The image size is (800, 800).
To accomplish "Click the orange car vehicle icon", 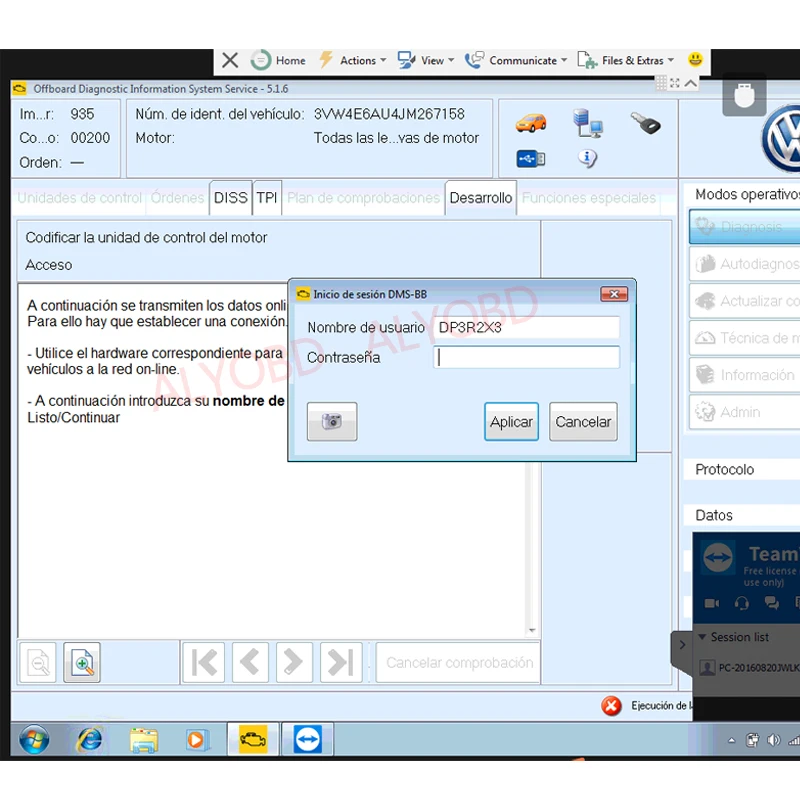I will pyautogui.click(x=531, y=123).
